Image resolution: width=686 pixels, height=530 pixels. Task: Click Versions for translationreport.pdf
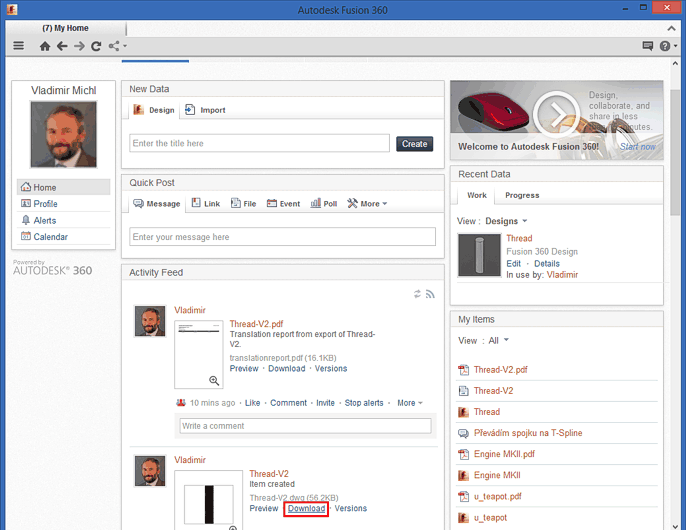(331, 369)
